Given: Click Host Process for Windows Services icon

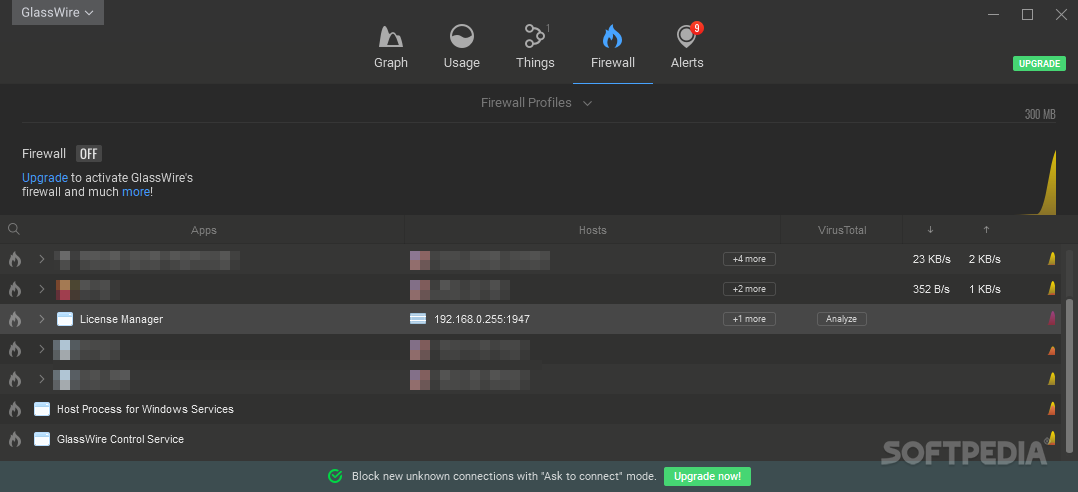Looking at the screenshot, I should (x=42, y=409).
